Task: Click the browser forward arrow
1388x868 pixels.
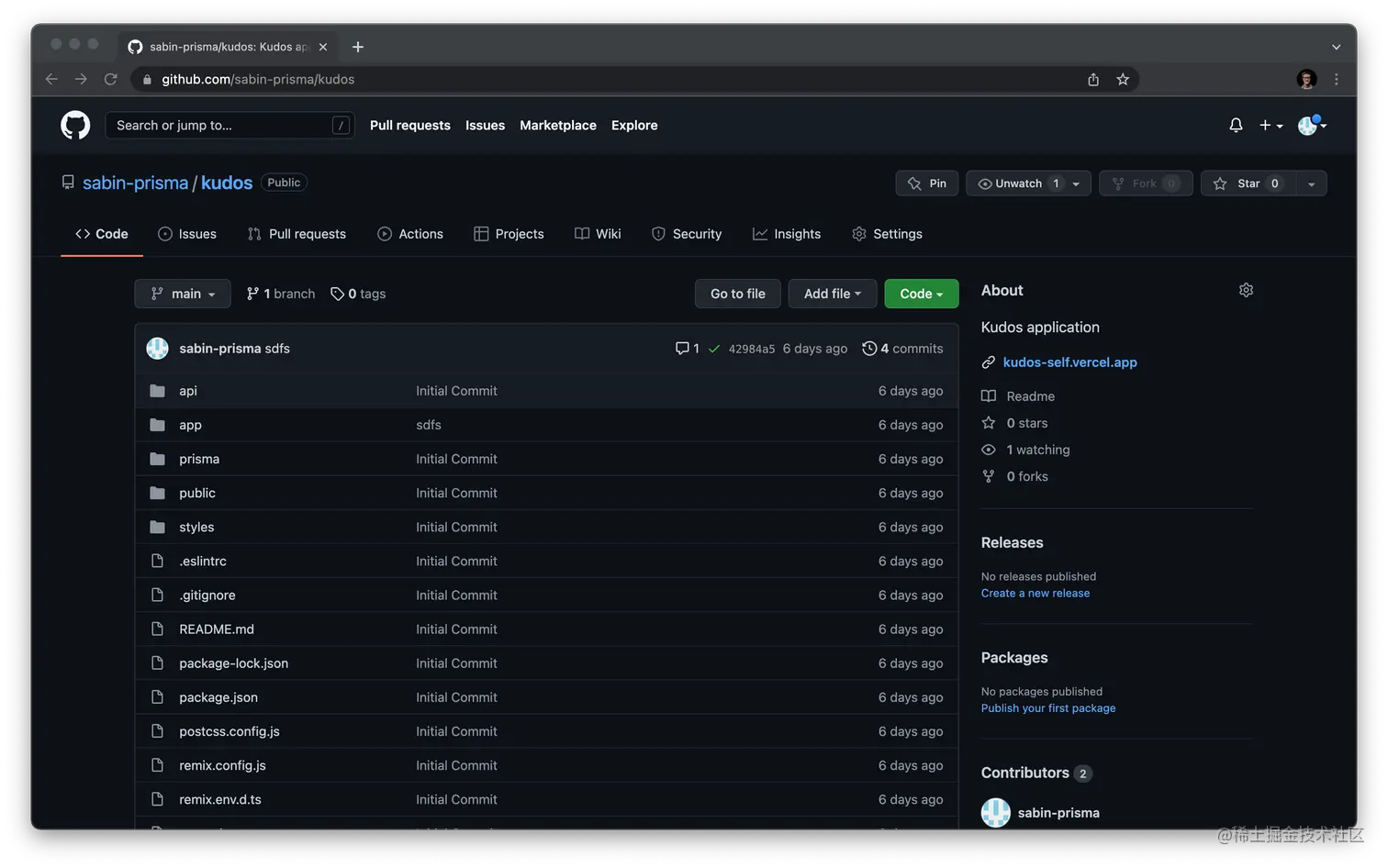Action: 81,79
